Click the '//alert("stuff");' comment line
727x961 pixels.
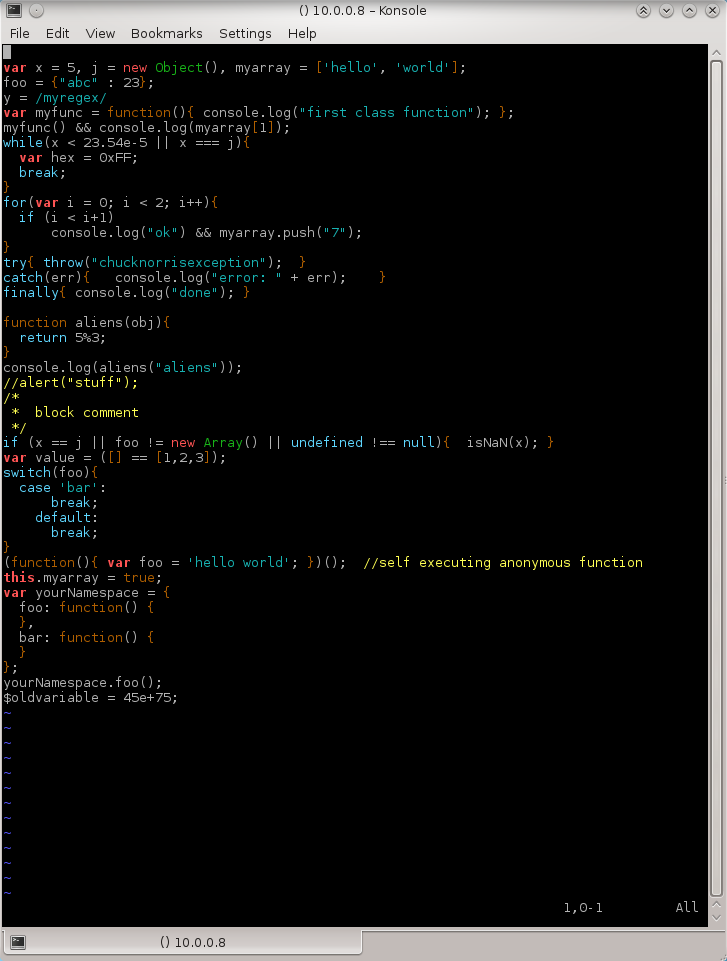point(70,382)
